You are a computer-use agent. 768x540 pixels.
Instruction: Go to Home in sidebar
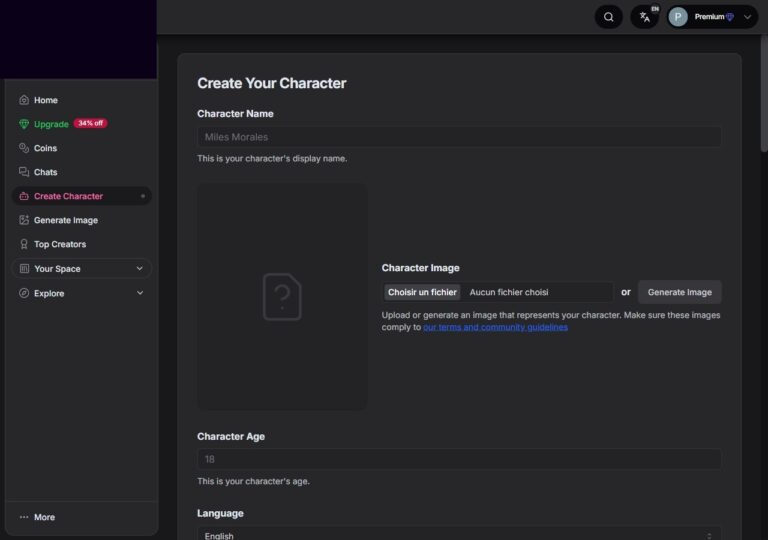click(x=81, y=100)
